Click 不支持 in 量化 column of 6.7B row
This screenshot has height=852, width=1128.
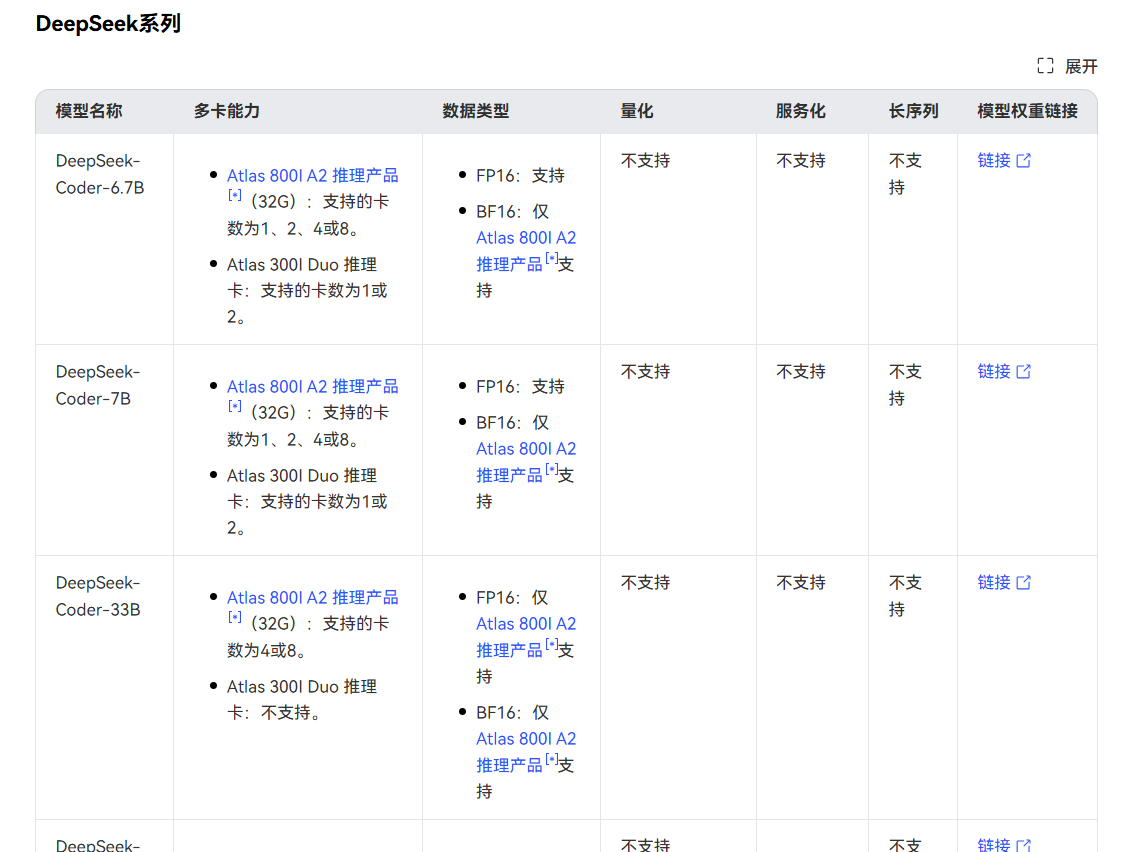[645, 160]
